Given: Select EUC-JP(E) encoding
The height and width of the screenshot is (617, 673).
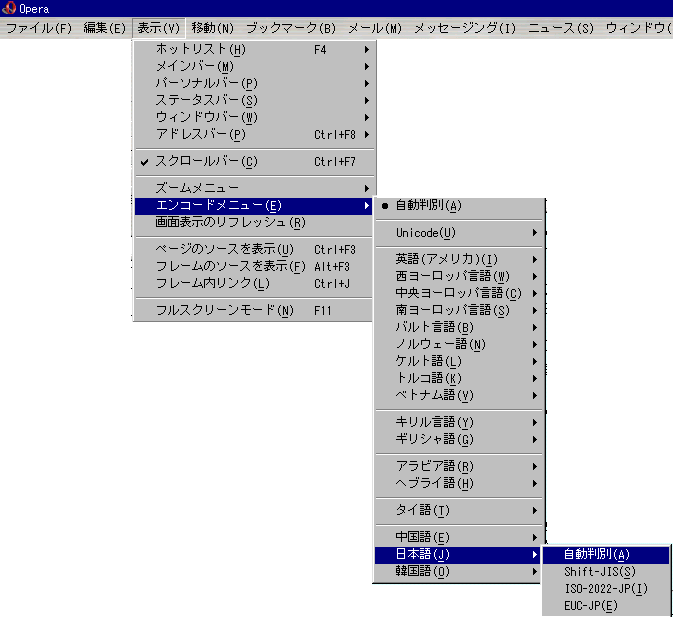Looking at the screenshot, I should pos(606,606).
